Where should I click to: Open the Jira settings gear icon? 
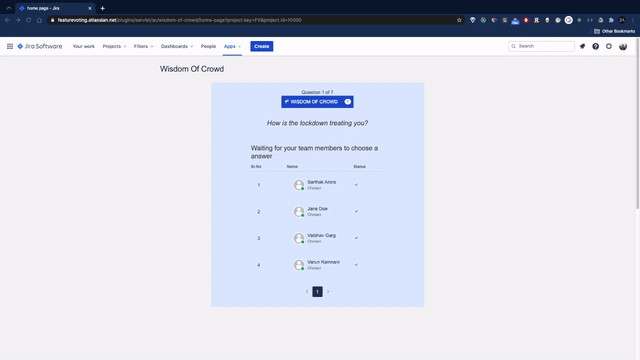click(x=609, y=47)
